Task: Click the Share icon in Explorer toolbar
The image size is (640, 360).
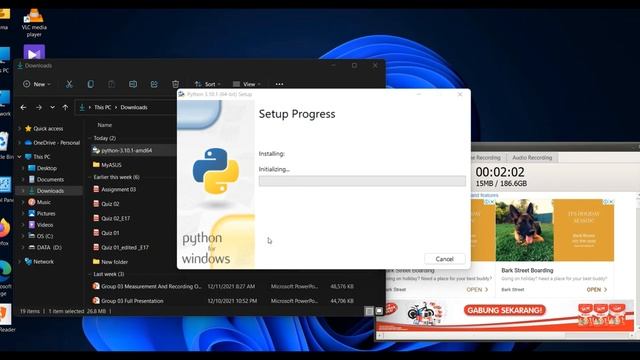Action: coord(154,84)
